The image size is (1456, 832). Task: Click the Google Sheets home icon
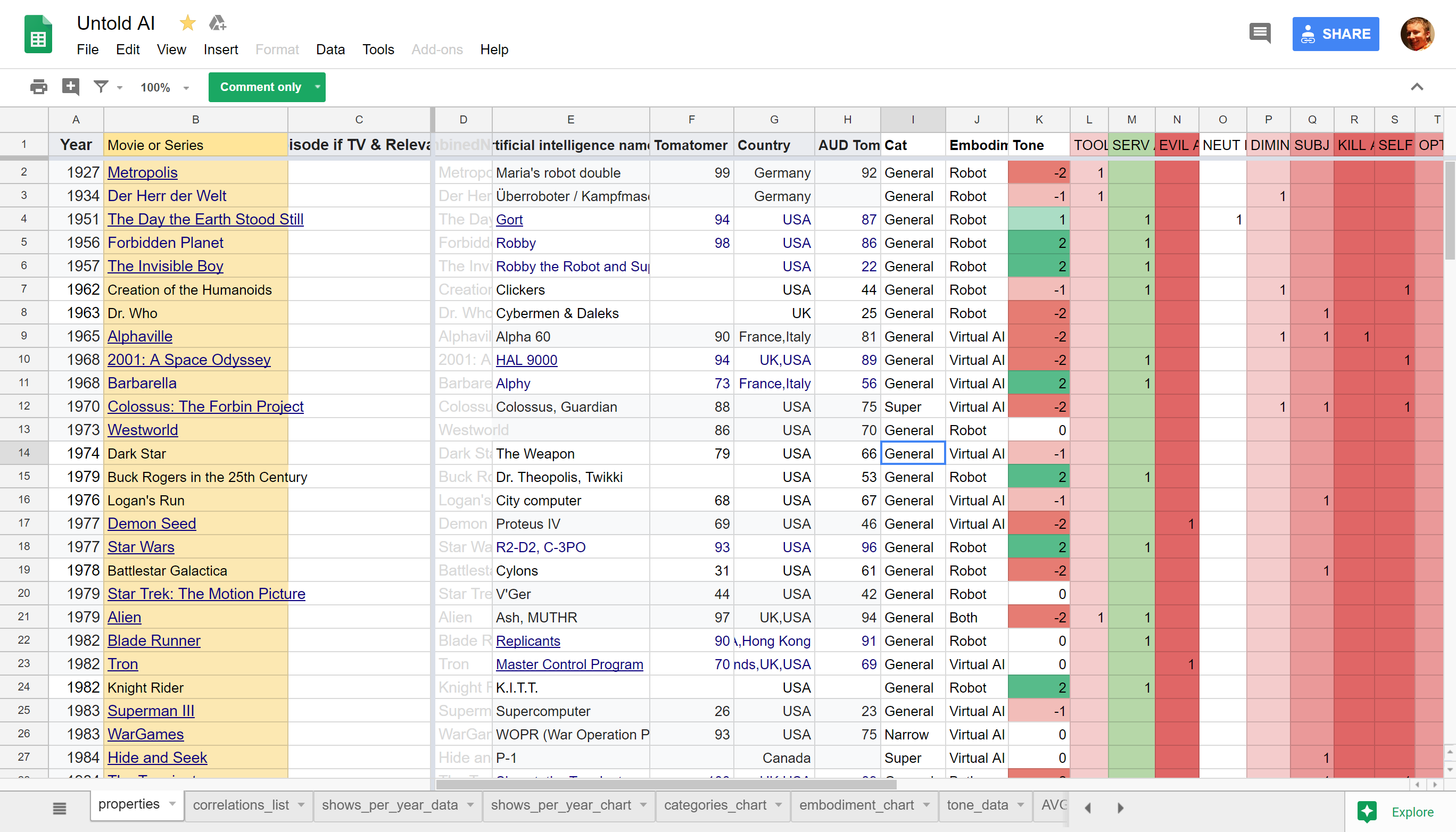click(x=38, y=35)
